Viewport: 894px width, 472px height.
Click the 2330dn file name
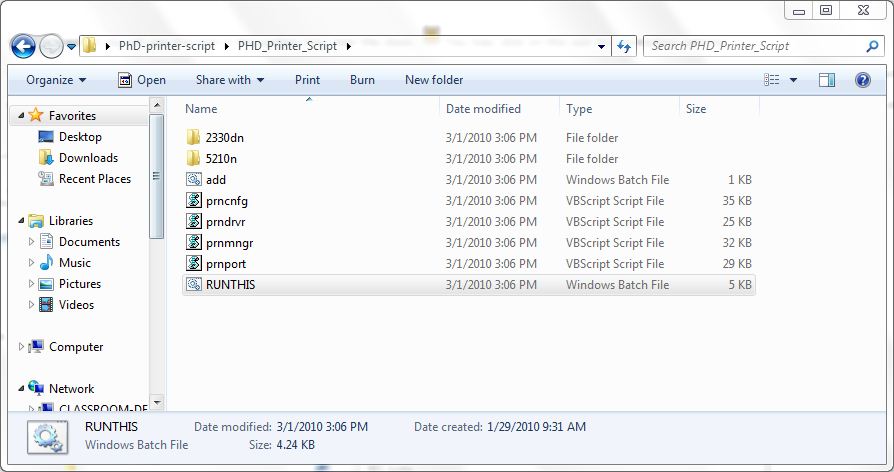click(x=225, y=137)
